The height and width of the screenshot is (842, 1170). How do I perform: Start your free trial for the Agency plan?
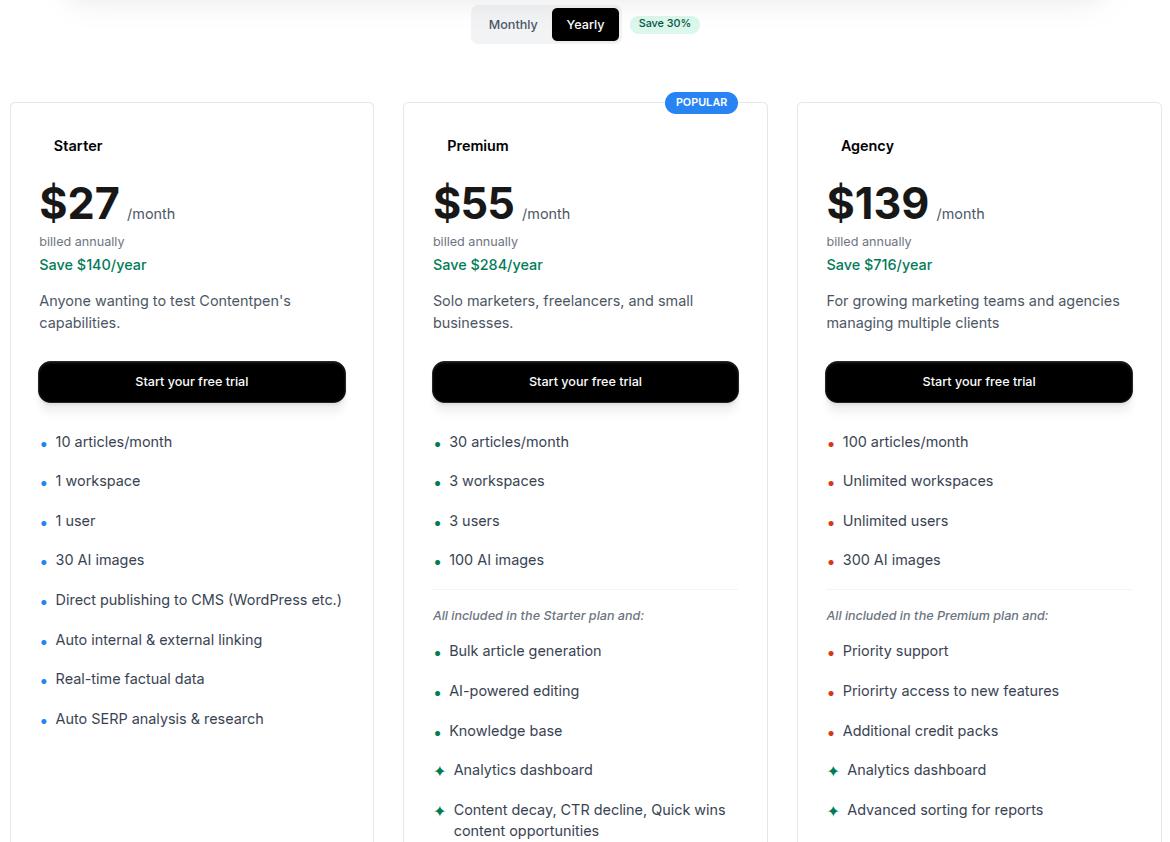pos(978,382)
